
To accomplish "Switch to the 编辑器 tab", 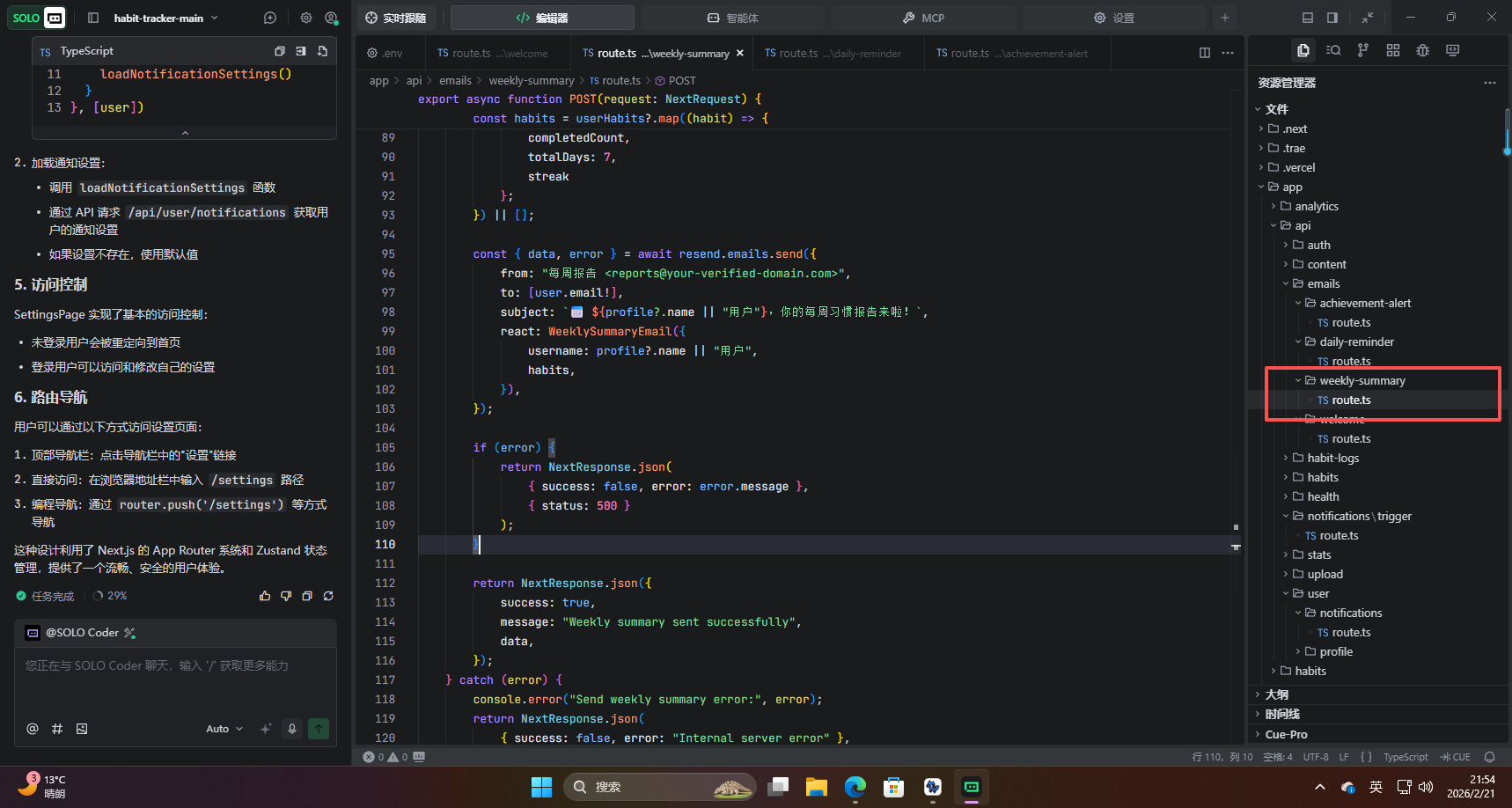I will pos(542,18).
